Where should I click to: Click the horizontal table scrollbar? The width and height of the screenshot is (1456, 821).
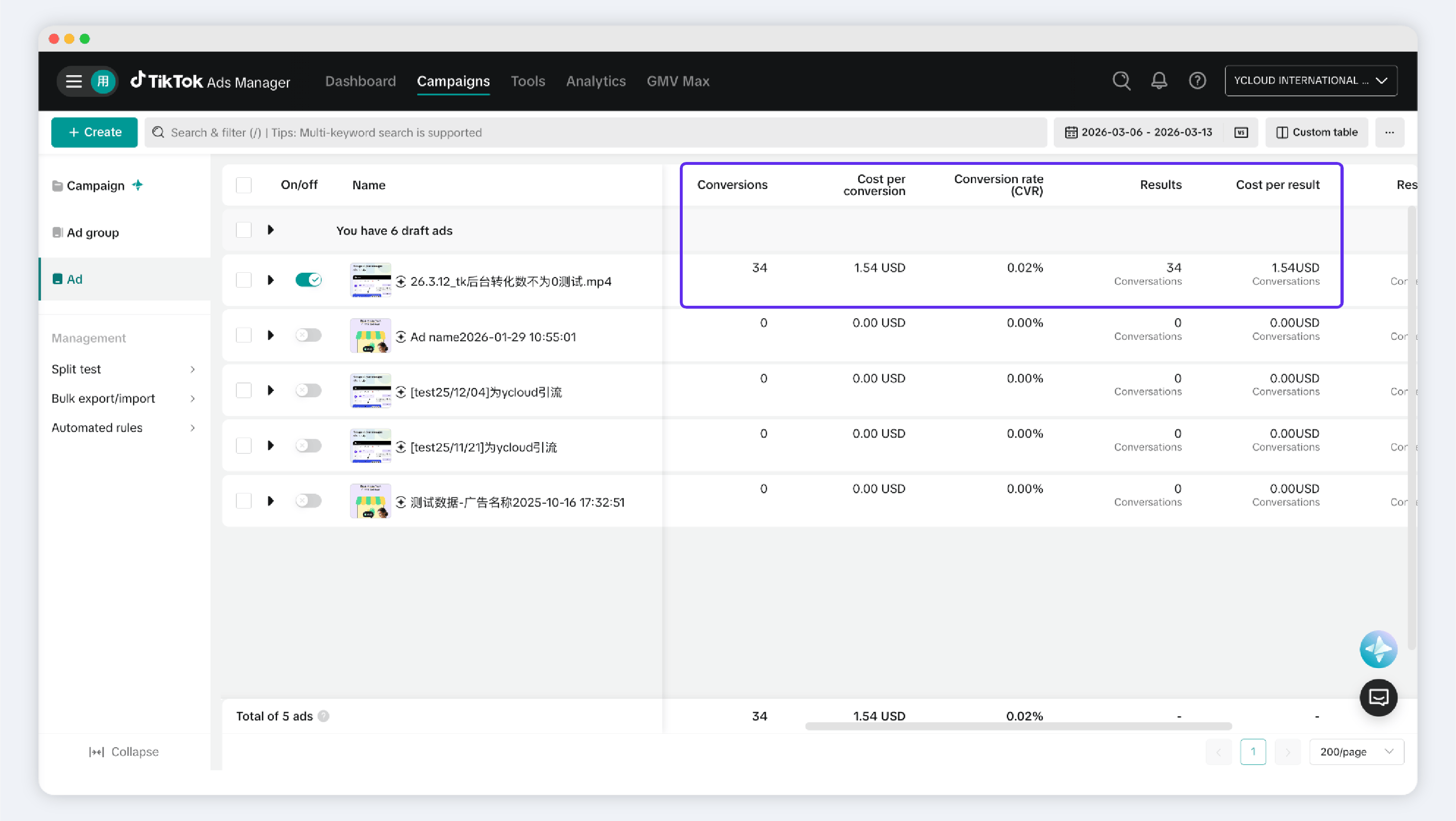[1018, 727]
